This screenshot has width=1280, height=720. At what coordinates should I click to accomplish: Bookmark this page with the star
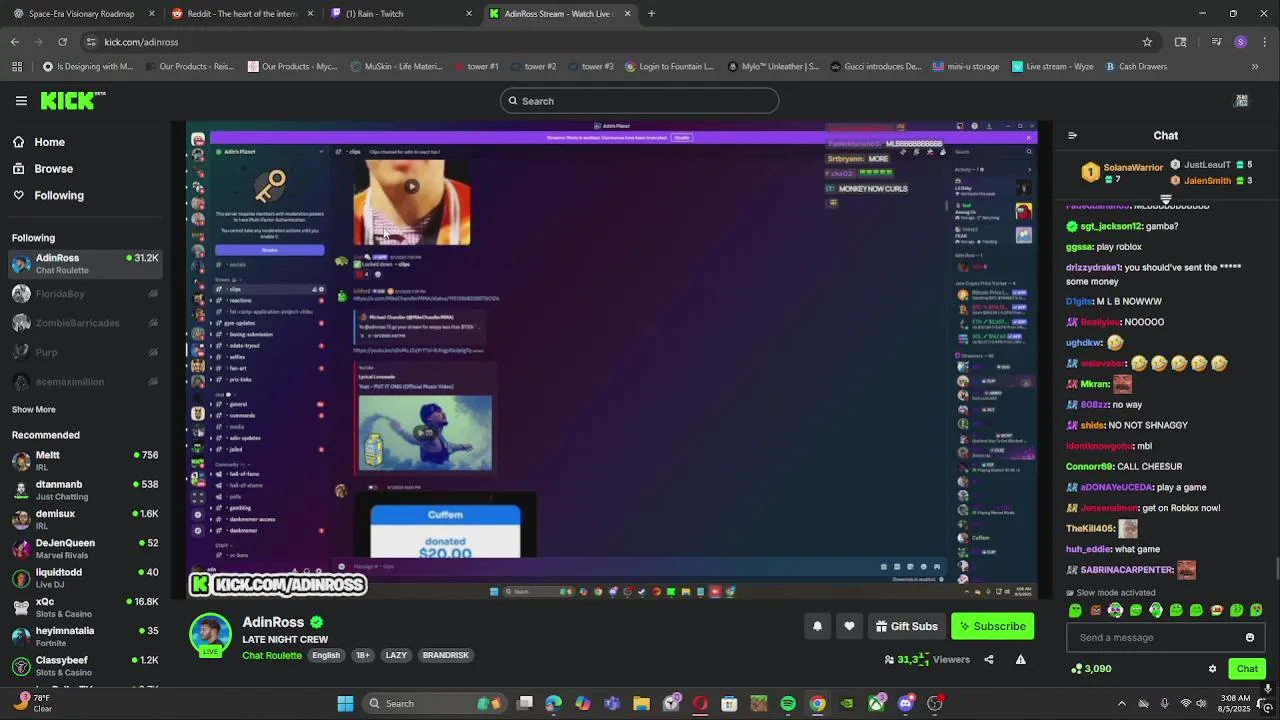pos(1147,42)
